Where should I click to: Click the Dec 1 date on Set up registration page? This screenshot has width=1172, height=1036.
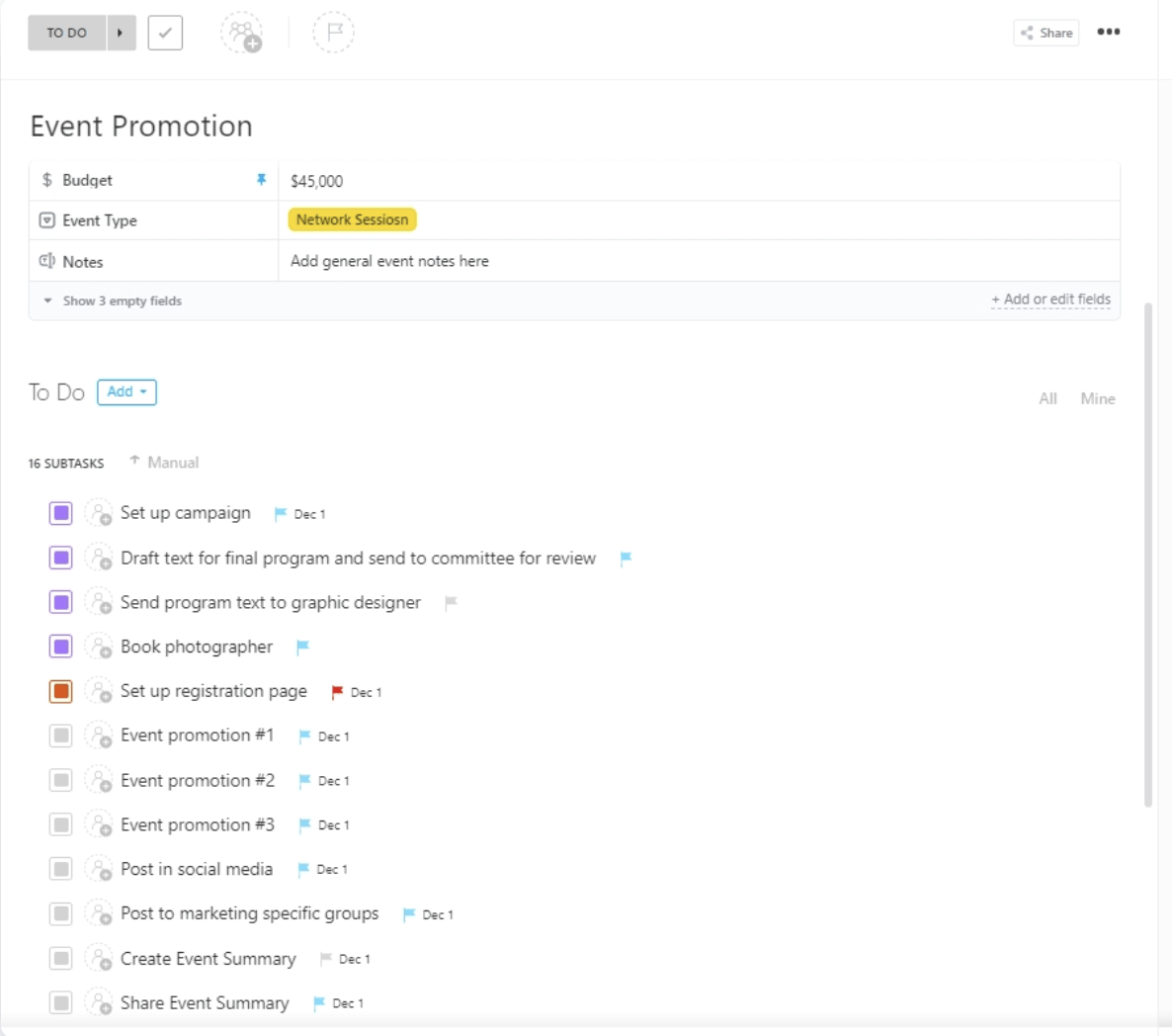click(367, 693)
